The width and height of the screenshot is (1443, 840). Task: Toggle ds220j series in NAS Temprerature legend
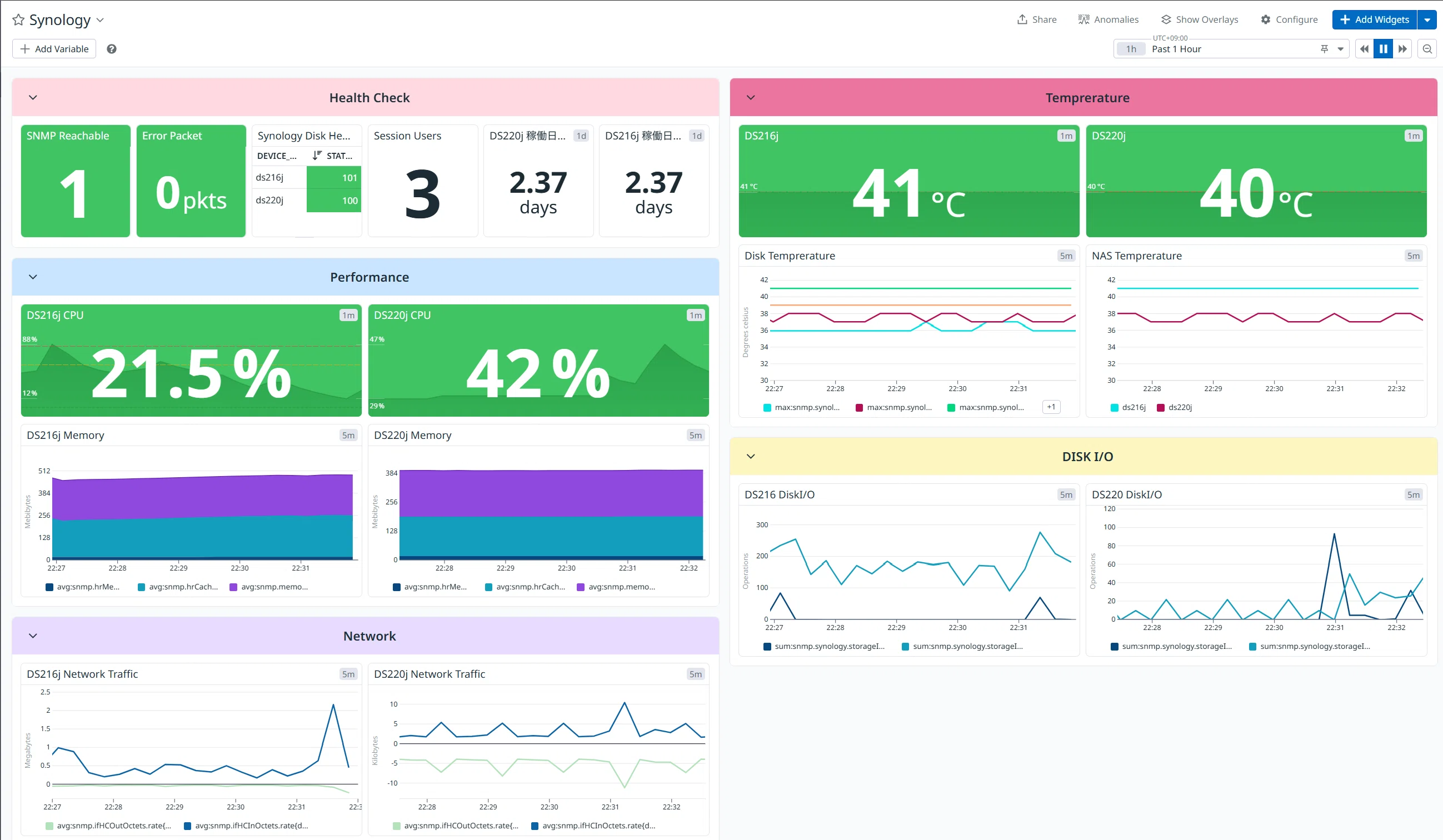pyautogui.click(x=1175, y=407)
